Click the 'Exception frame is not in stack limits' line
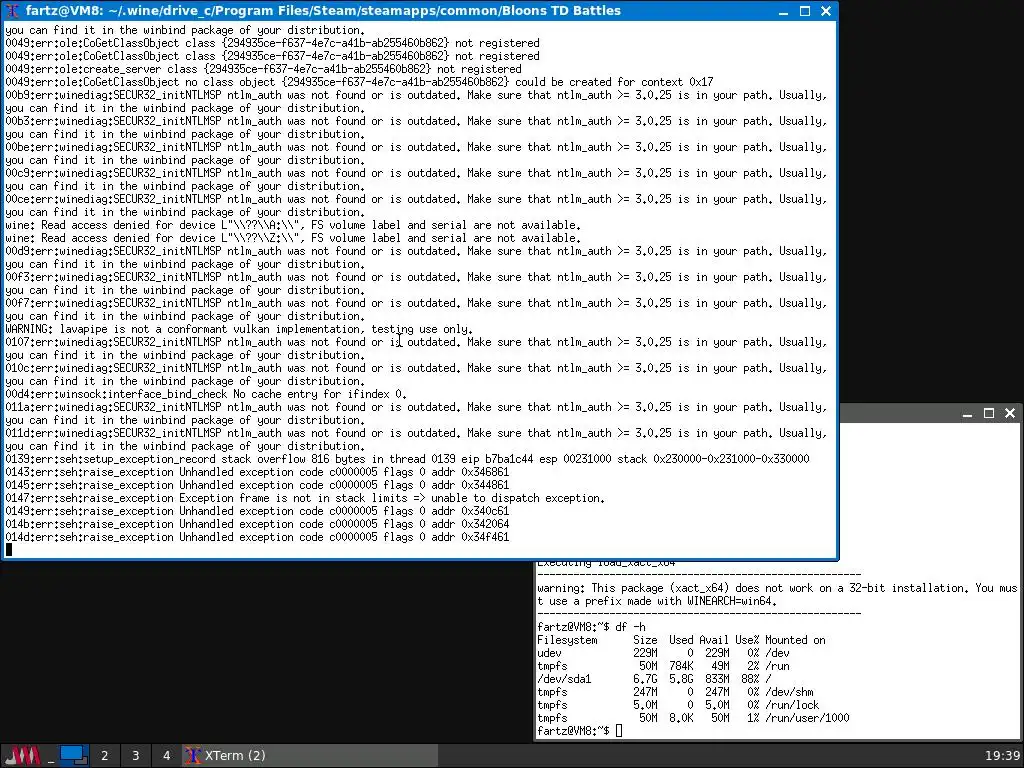The height and width of the screenshot is (768, 1024). click(305, 498)
